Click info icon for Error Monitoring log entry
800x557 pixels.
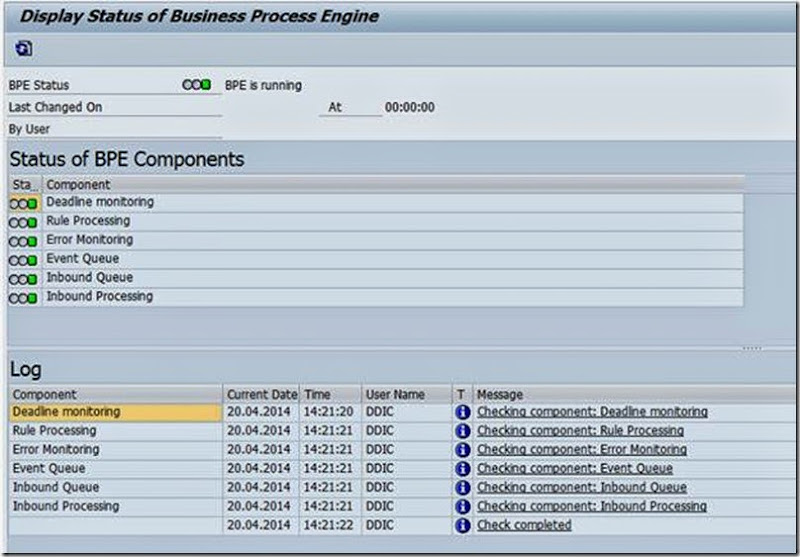463,450
